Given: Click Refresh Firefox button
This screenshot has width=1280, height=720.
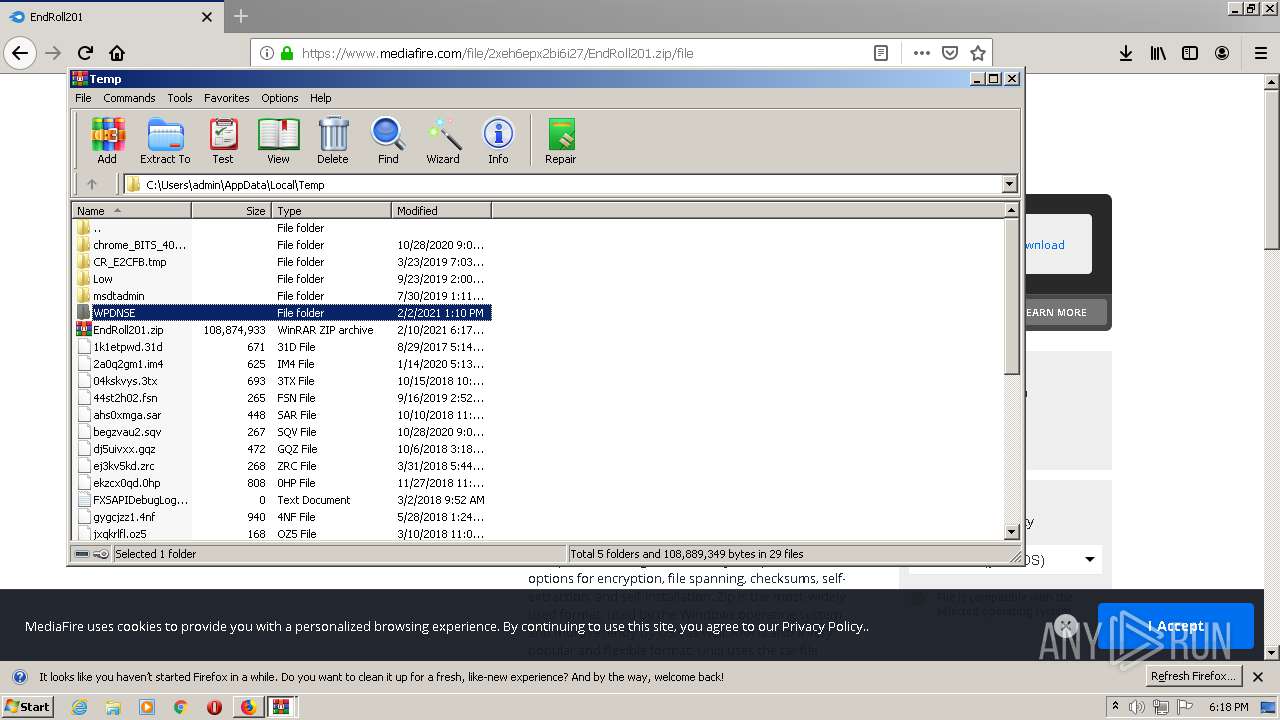Looking at the screenshot, I should click(x=1192, y=676).
